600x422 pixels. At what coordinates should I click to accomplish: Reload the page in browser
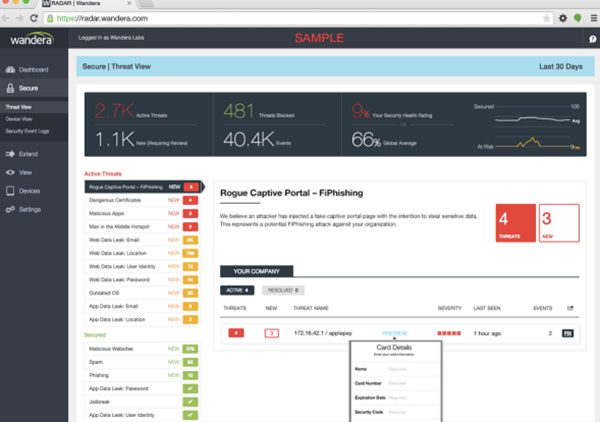coord(34,18)
